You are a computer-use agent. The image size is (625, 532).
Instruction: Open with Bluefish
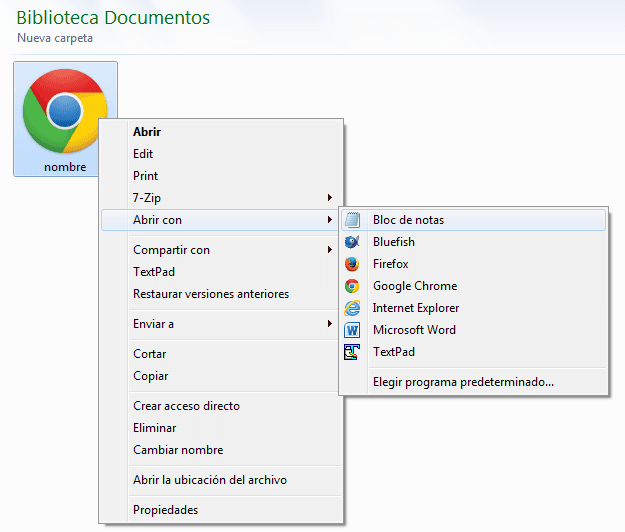point(474,242)
